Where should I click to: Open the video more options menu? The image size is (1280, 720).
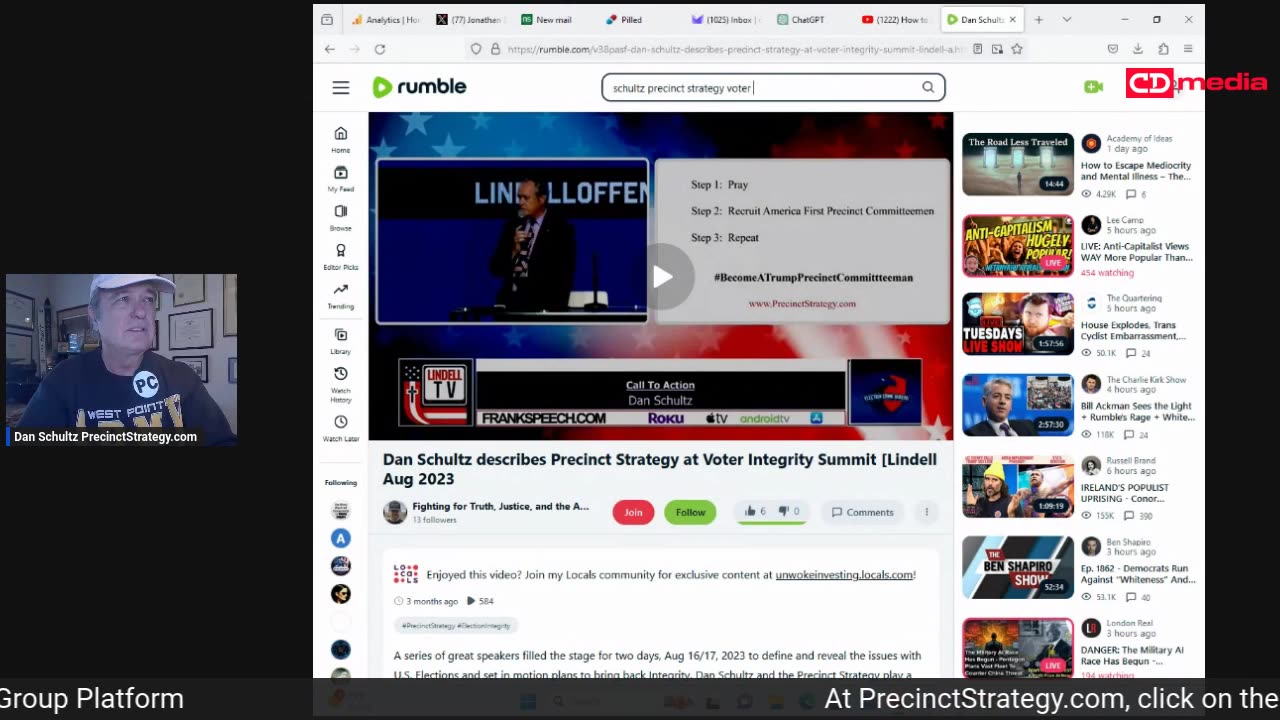tap(926, 512)
